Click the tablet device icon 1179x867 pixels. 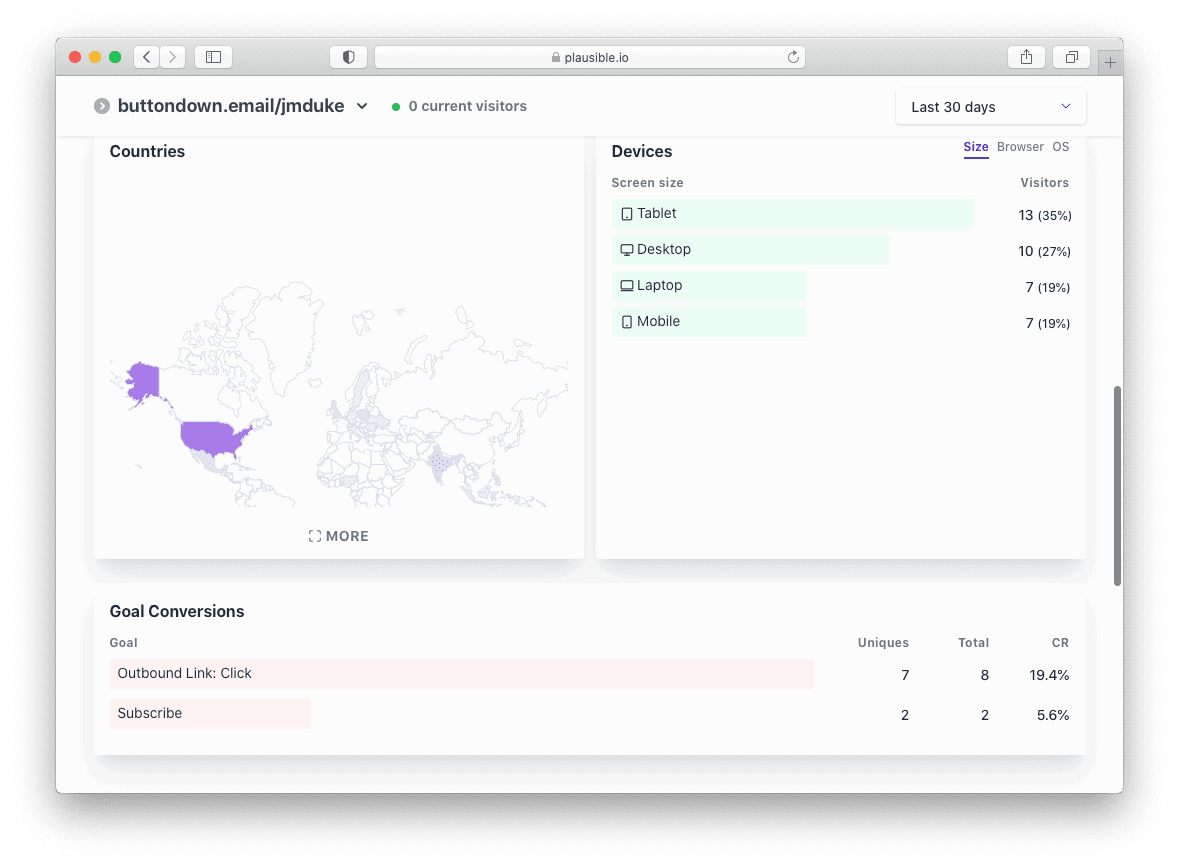627,213
